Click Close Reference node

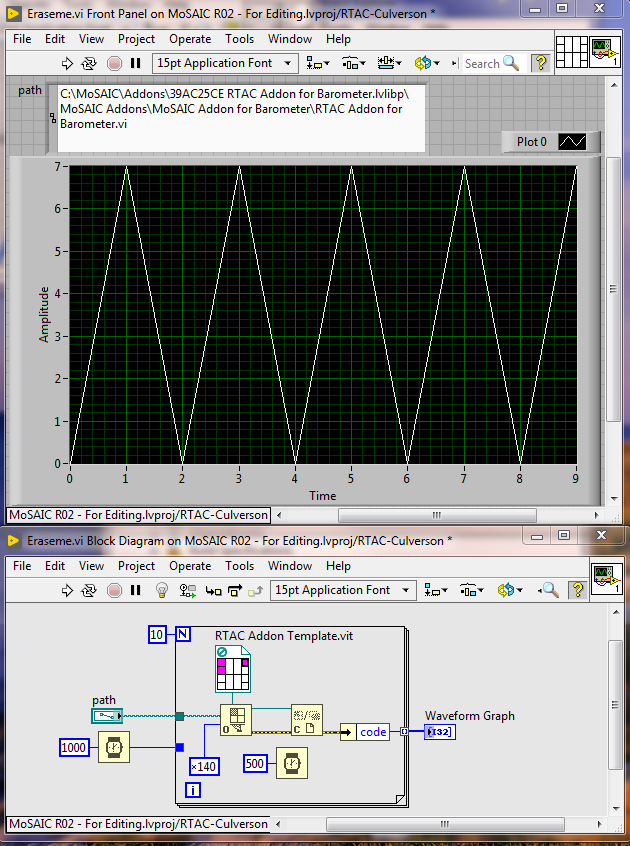[x=307, y=720]
